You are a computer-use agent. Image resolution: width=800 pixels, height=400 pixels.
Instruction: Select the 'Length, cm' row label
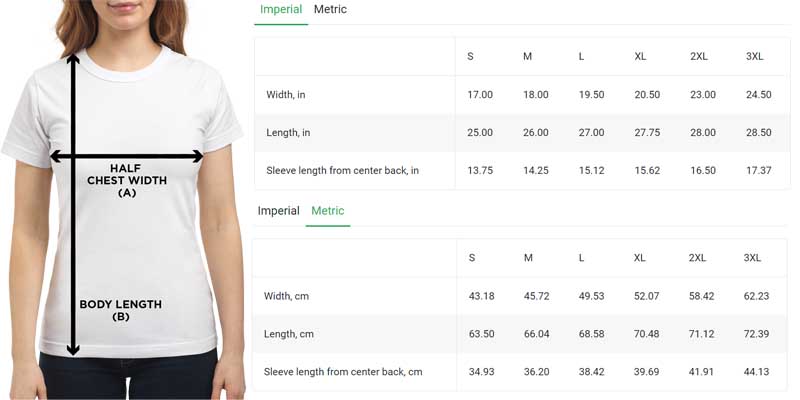click(289, 334)
